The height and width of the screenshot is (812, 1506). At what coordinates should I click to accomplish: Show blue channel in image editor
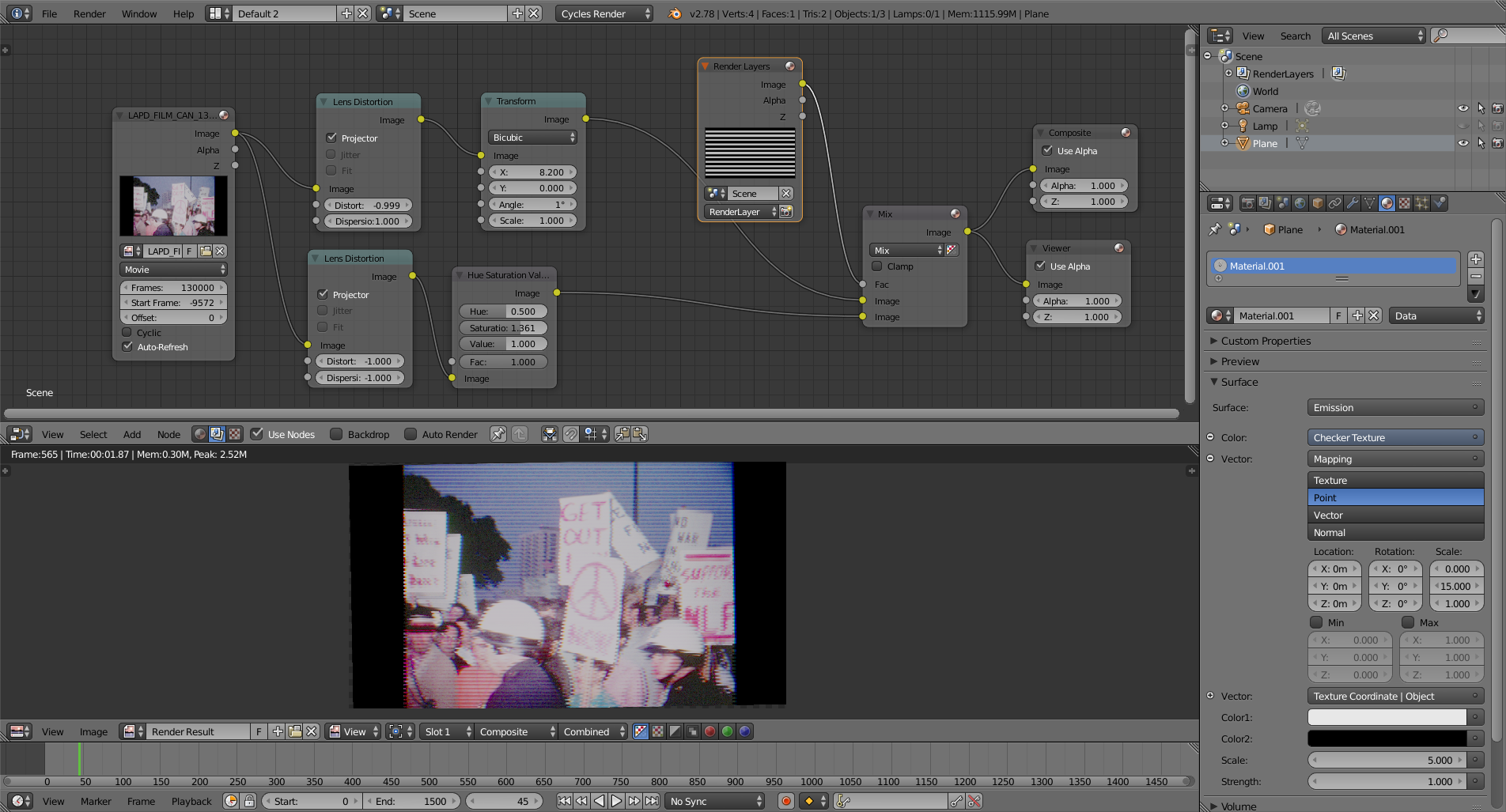pyautogui.click(x=744, y=731)
